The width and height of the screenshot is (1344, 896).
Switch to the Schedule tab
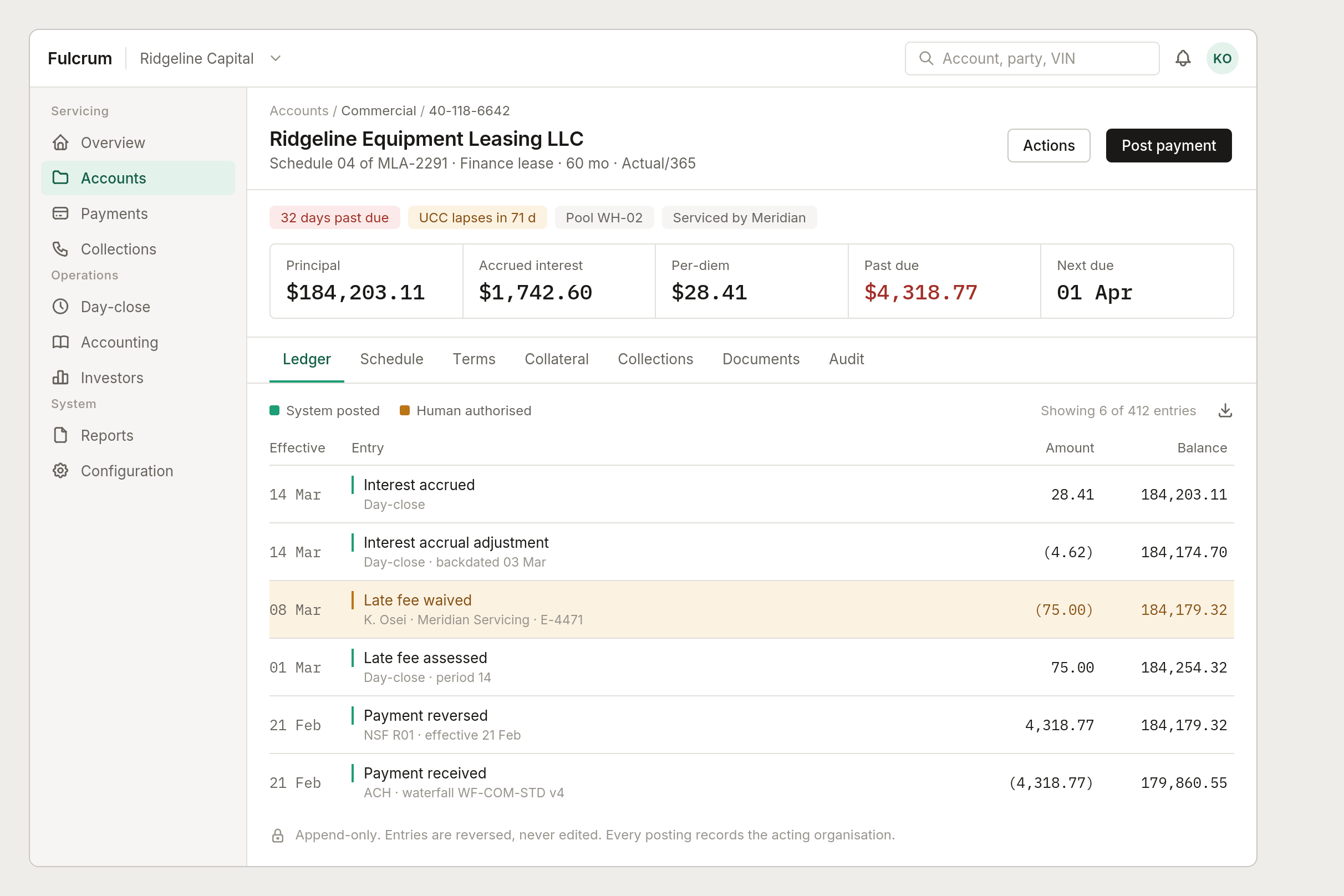(391, 359)
